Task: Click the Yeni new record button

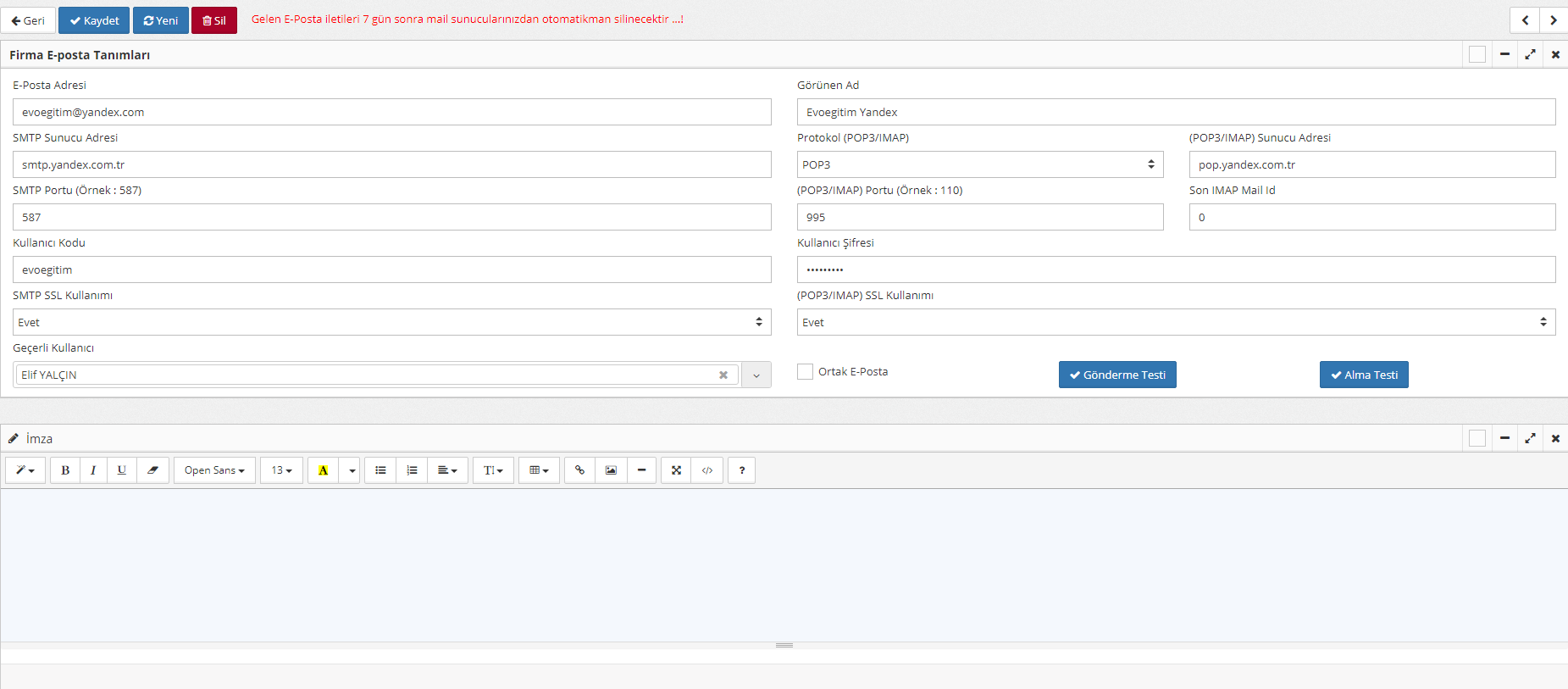Action: (161, 20)
